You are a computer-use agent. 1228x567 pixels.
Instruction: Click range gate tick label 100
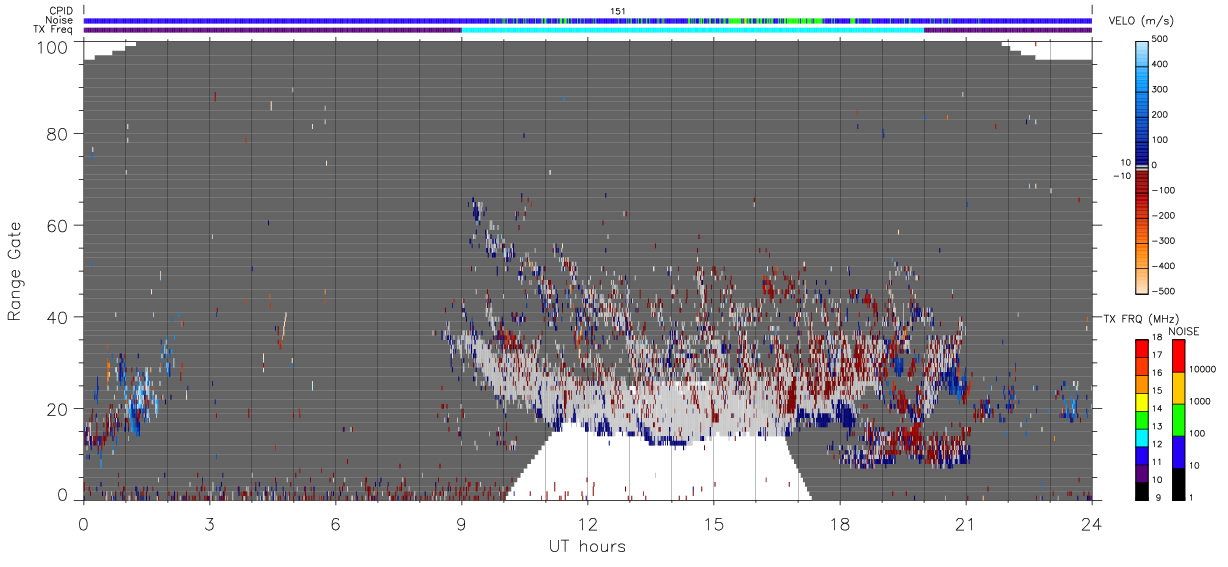53,46
